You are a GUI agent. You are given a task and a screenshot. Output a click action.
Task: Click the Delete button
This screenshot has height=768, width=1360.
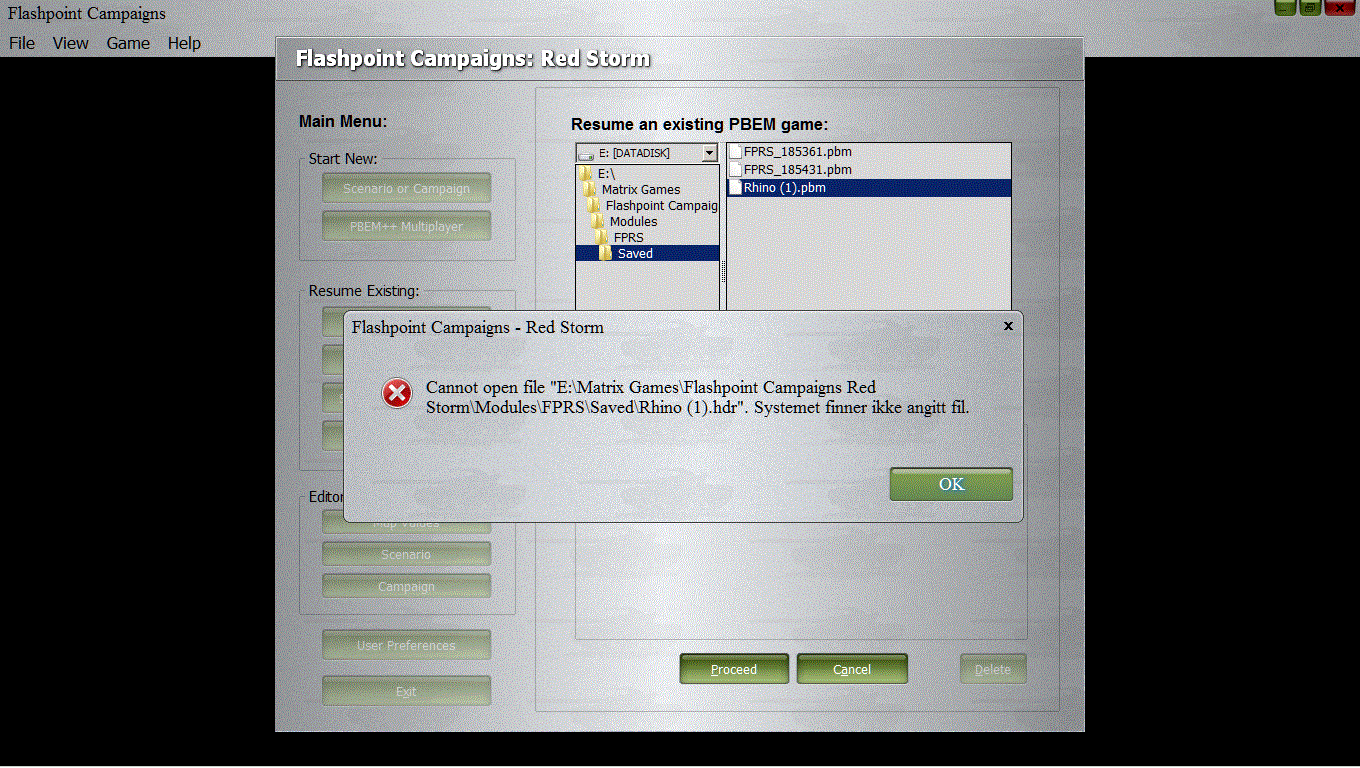(993, 669)
